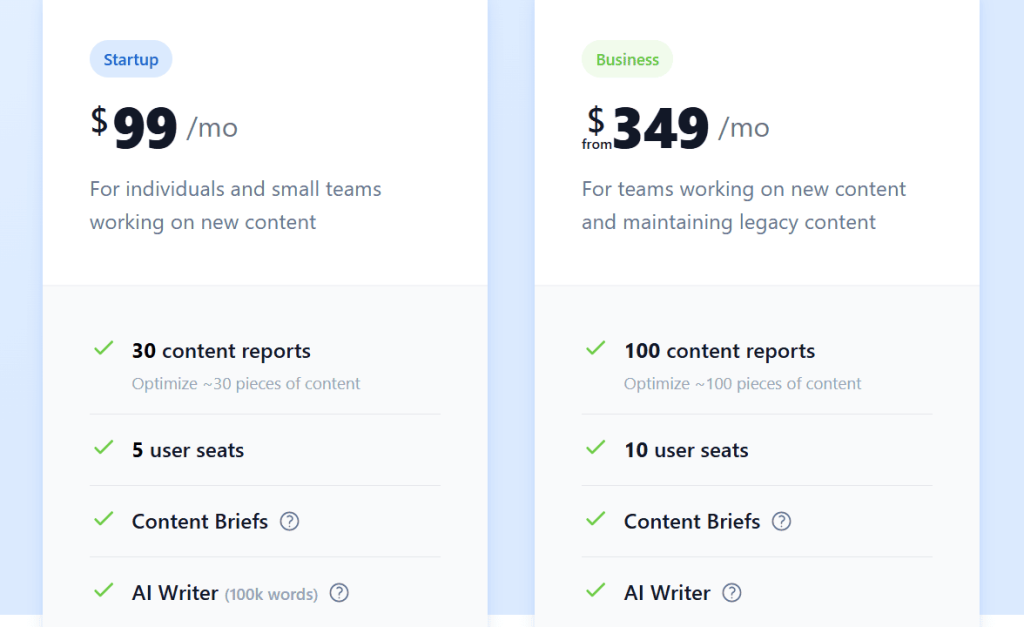This screenshot has width=1024, height=627.
Task: Click the 5 user seats text
Action: 188,450
